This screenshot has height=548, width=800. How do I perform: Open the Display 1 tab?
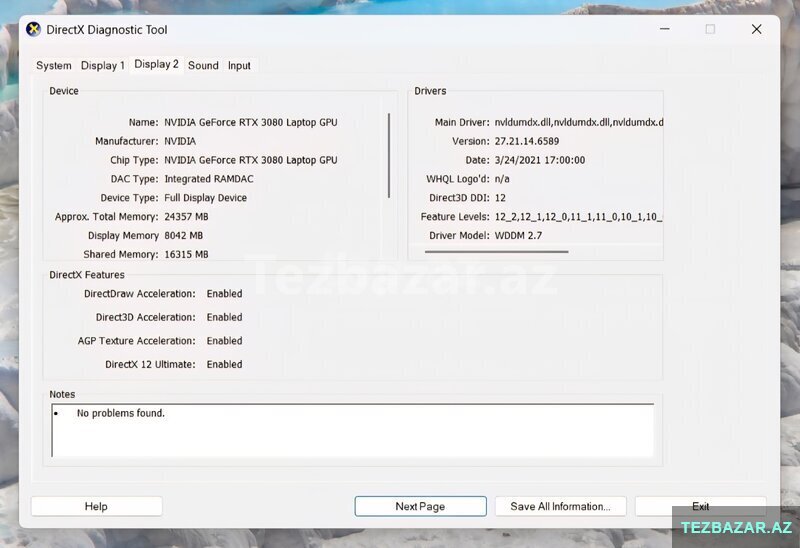[x=103, y=66]
